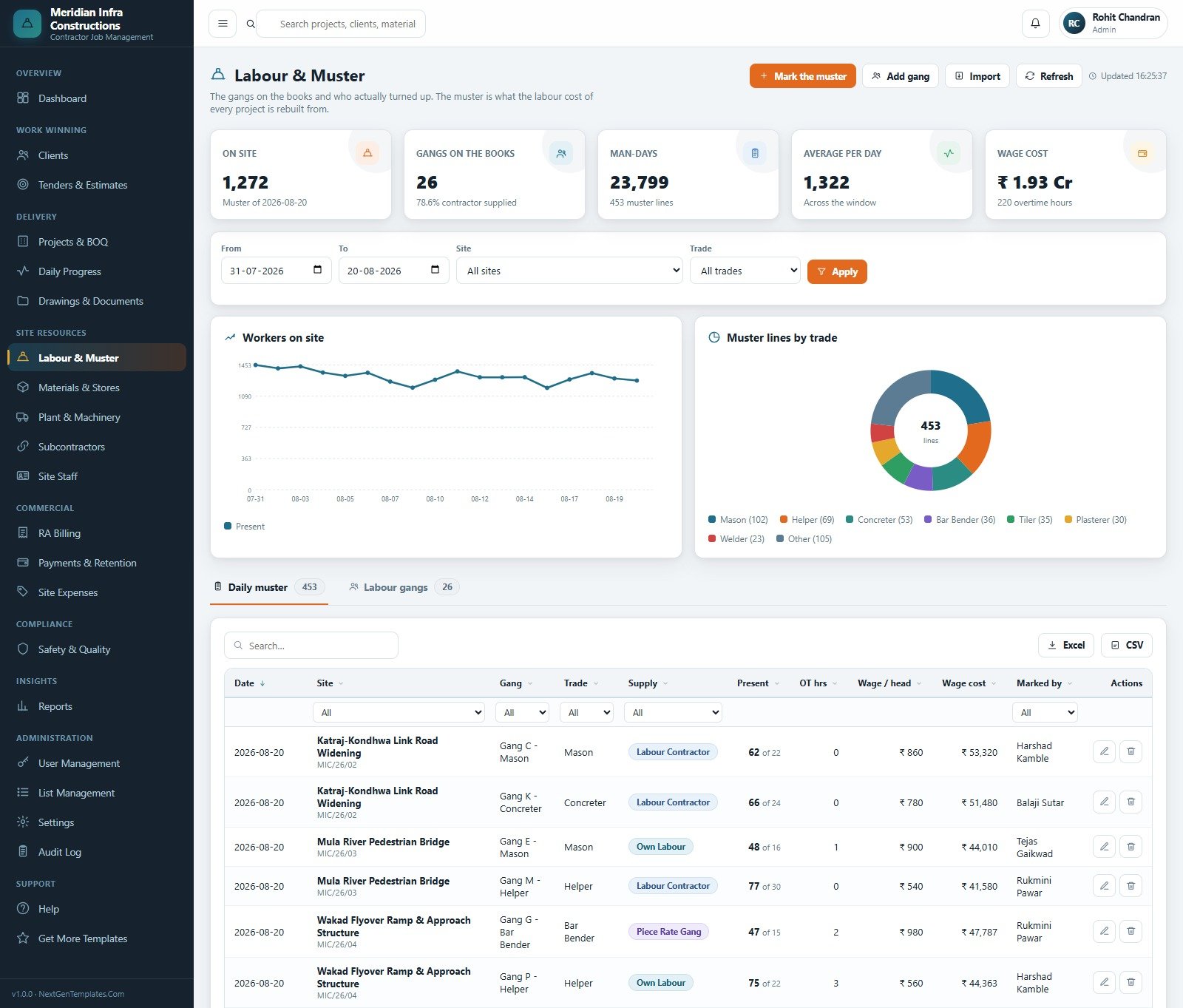1183x1008 pixels.
Task: Export the muster table to Excel
Action: click(1065, 645)
